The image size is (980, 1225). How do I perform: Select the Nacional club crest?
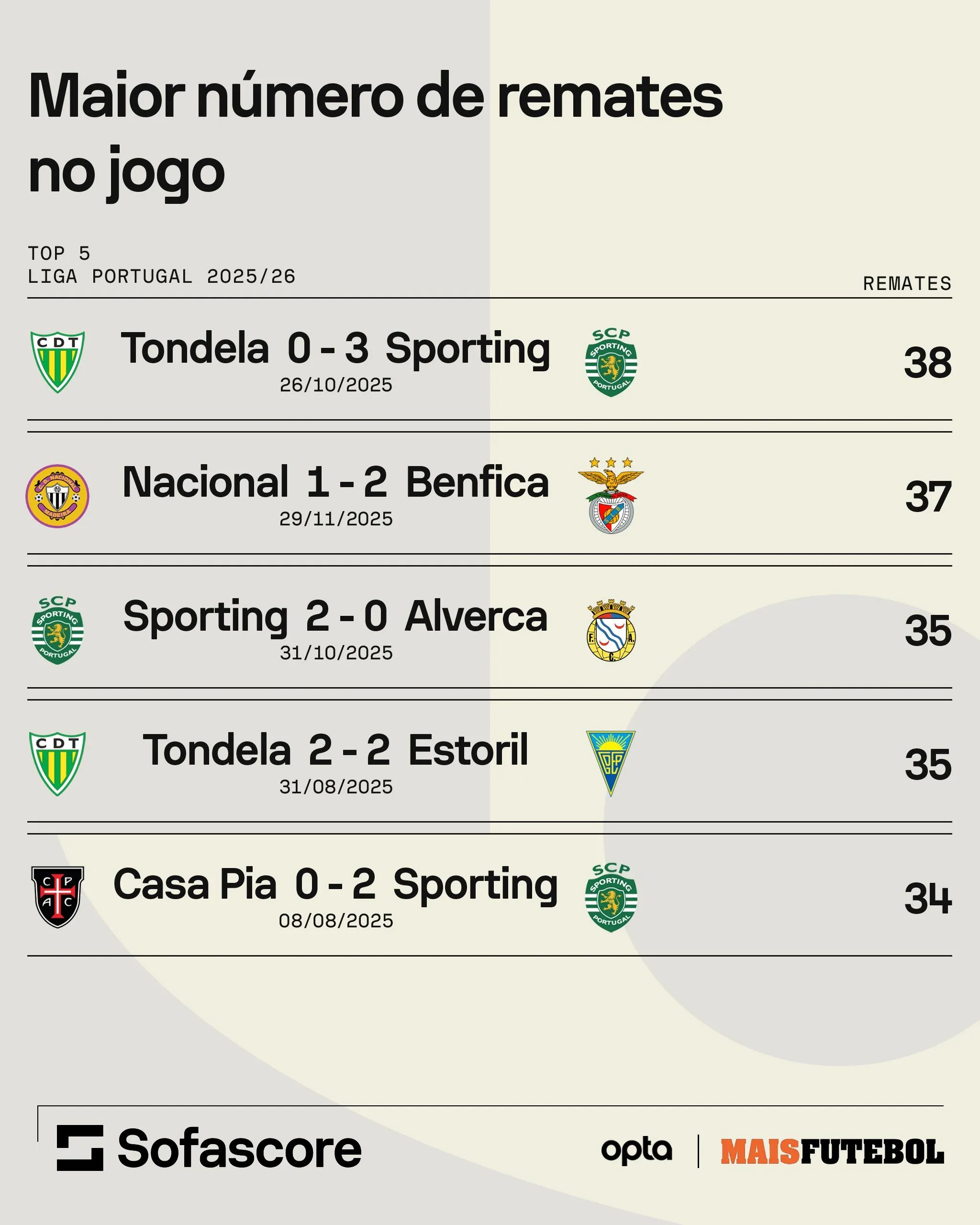click(57, 496)
